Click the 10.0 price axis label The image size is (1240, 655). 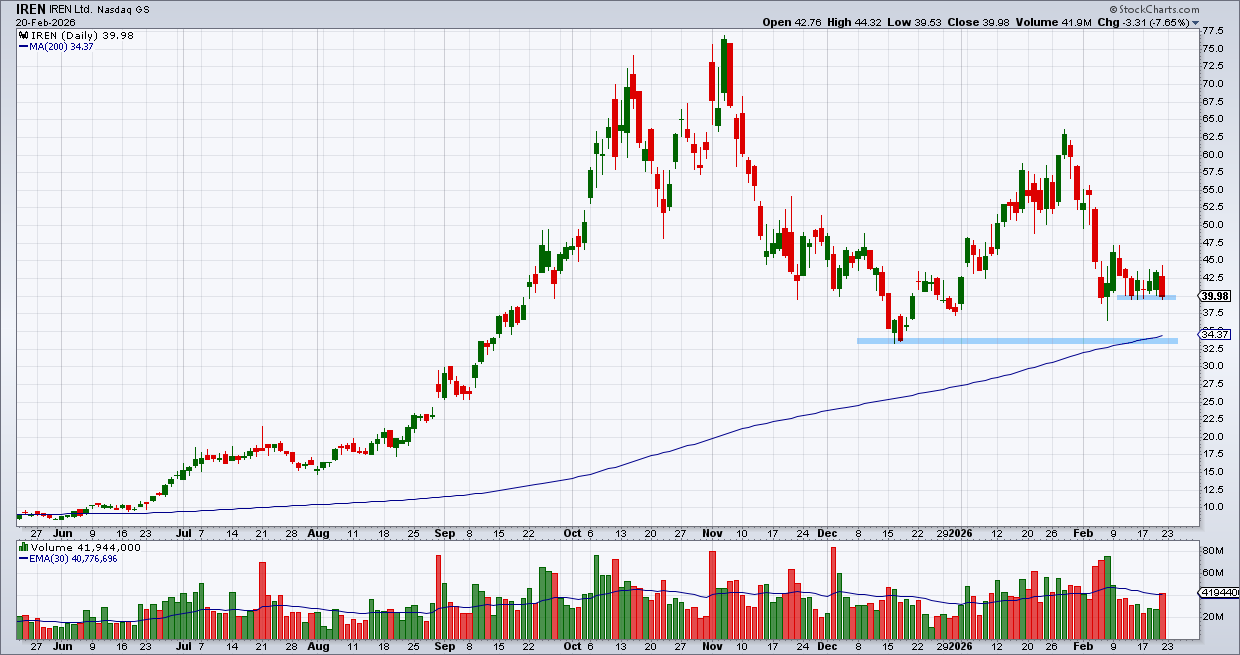point(1214,507)
